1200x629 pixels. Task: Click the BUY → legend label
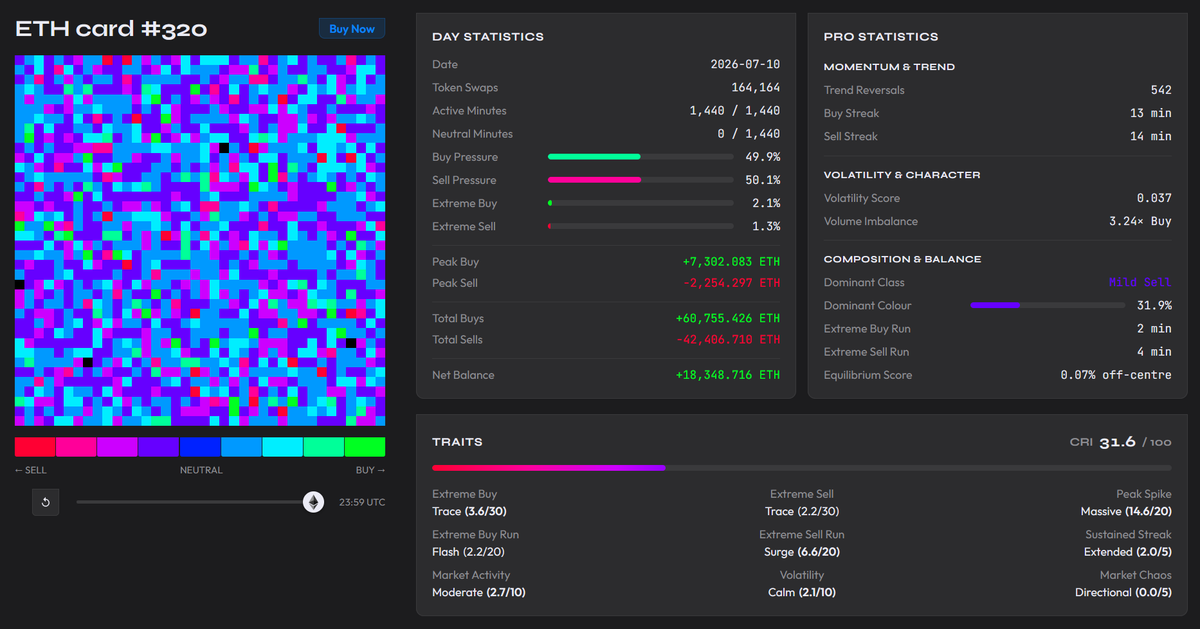(370, 470)
